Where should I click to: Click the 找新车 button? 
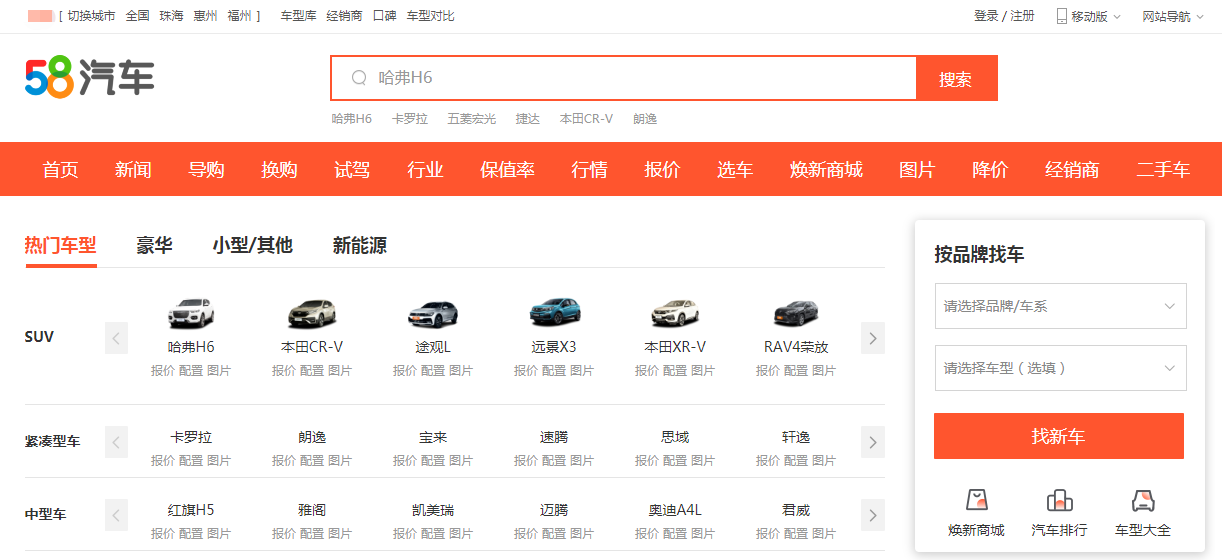(x=1059, y=436)
